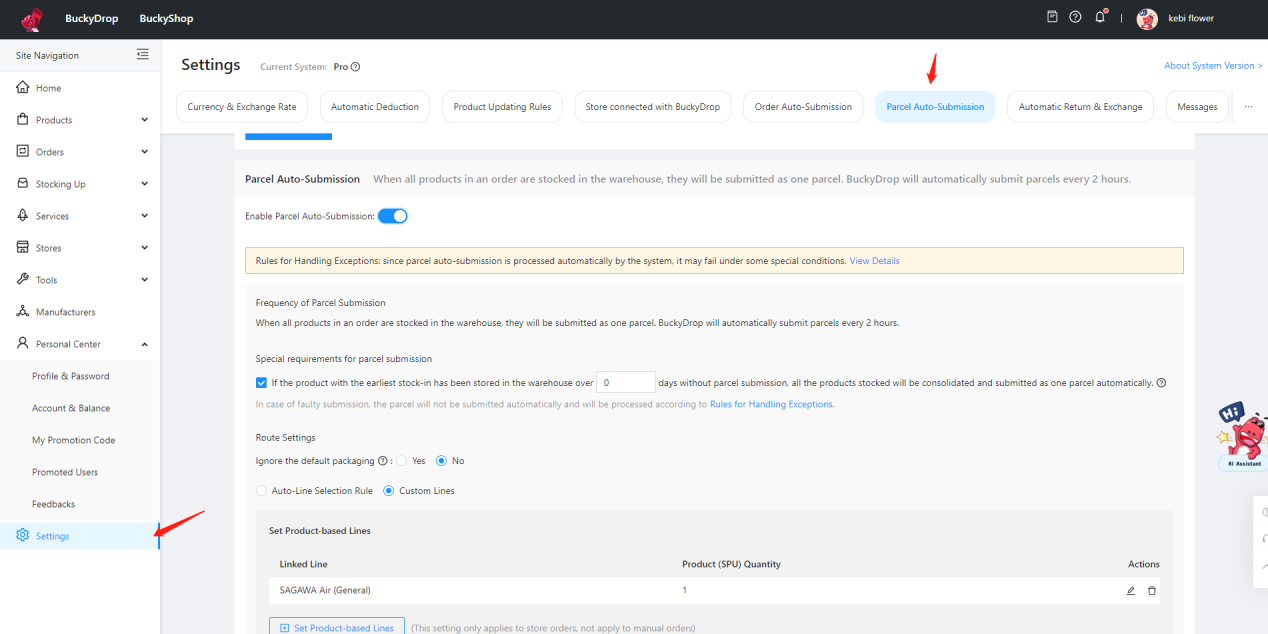Click help icon beside Ignore the default packaging

383,461
